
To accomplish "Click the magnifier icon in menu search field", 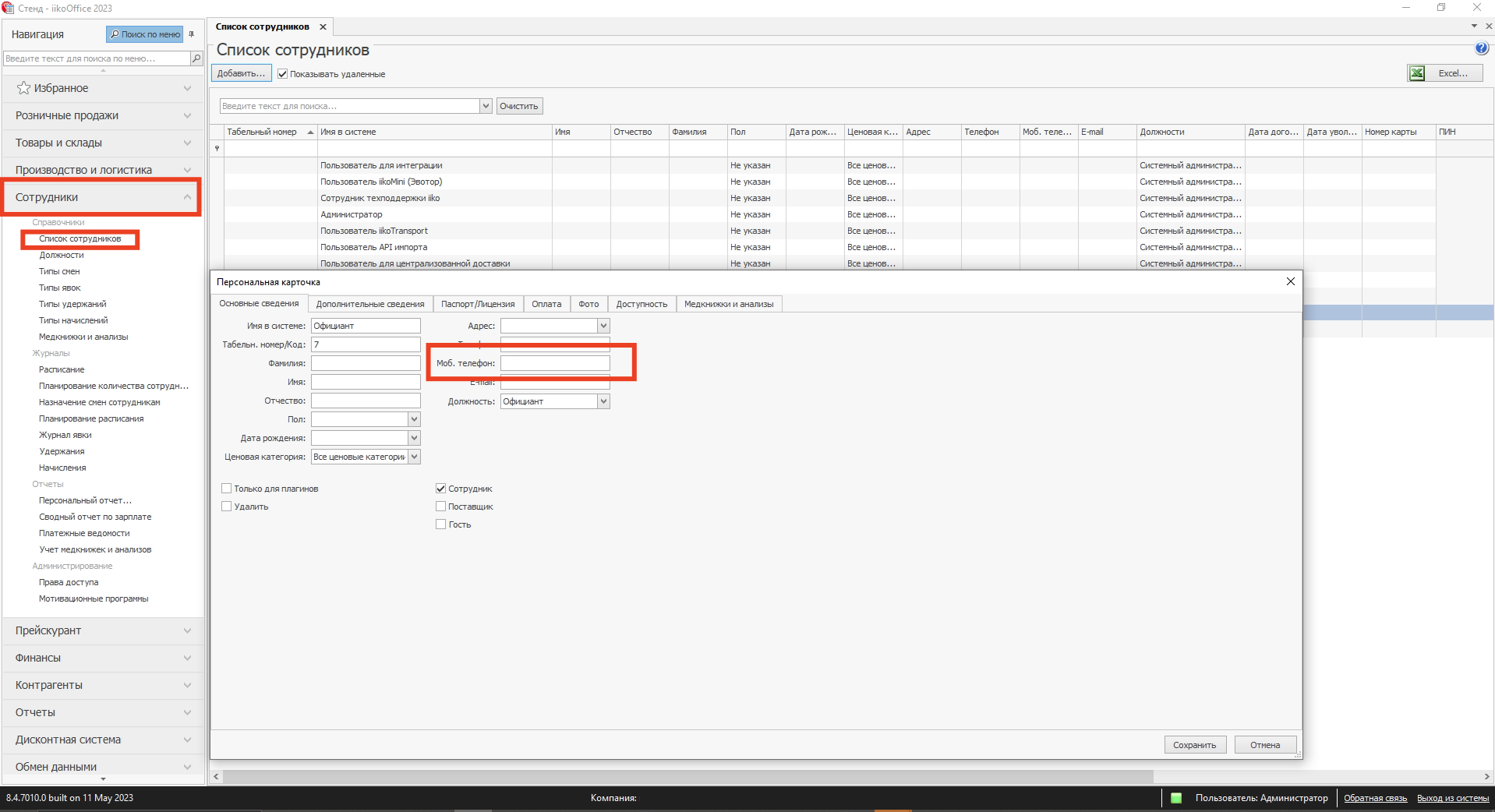I will (x=196, y=58).
